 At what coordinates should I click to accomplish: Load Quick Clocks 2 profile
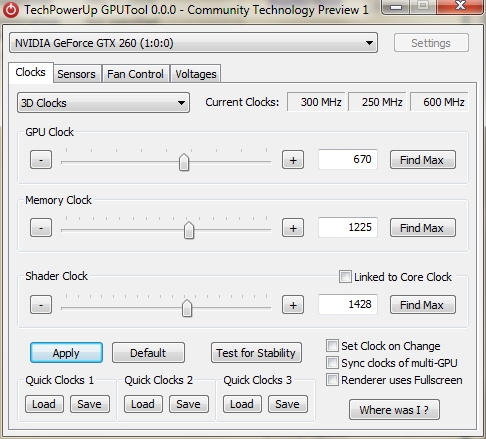(143, 404)
